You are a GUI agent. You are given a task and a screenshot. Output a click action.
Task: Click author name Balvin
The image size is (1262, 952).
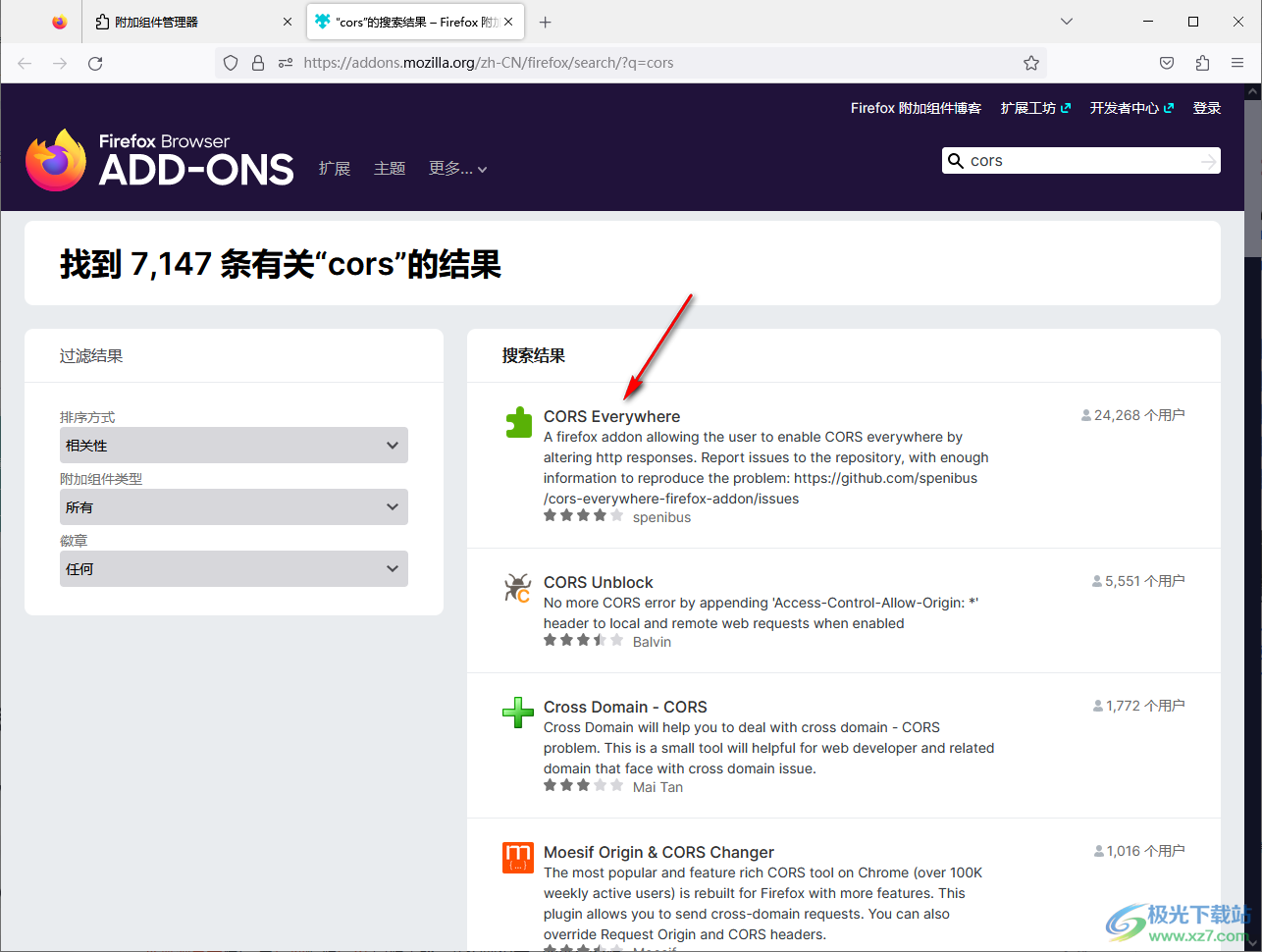[652, 642]
